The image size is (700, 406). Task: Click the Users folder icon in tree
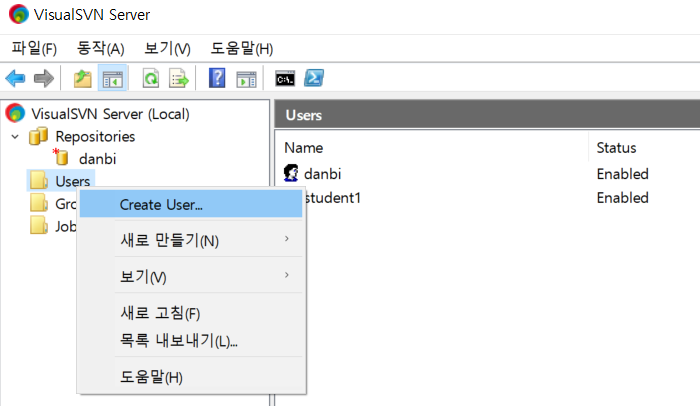point(39,180)
